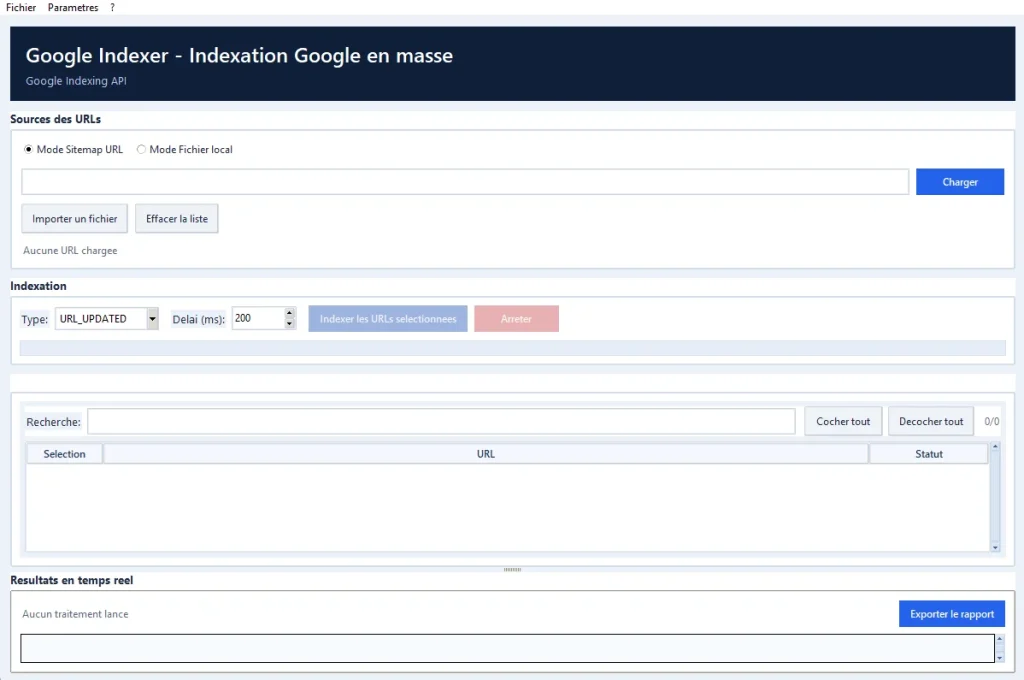Viewport: 1024px width, 680px height.
Task: Click Importer un fichier button
Action: 74,219
